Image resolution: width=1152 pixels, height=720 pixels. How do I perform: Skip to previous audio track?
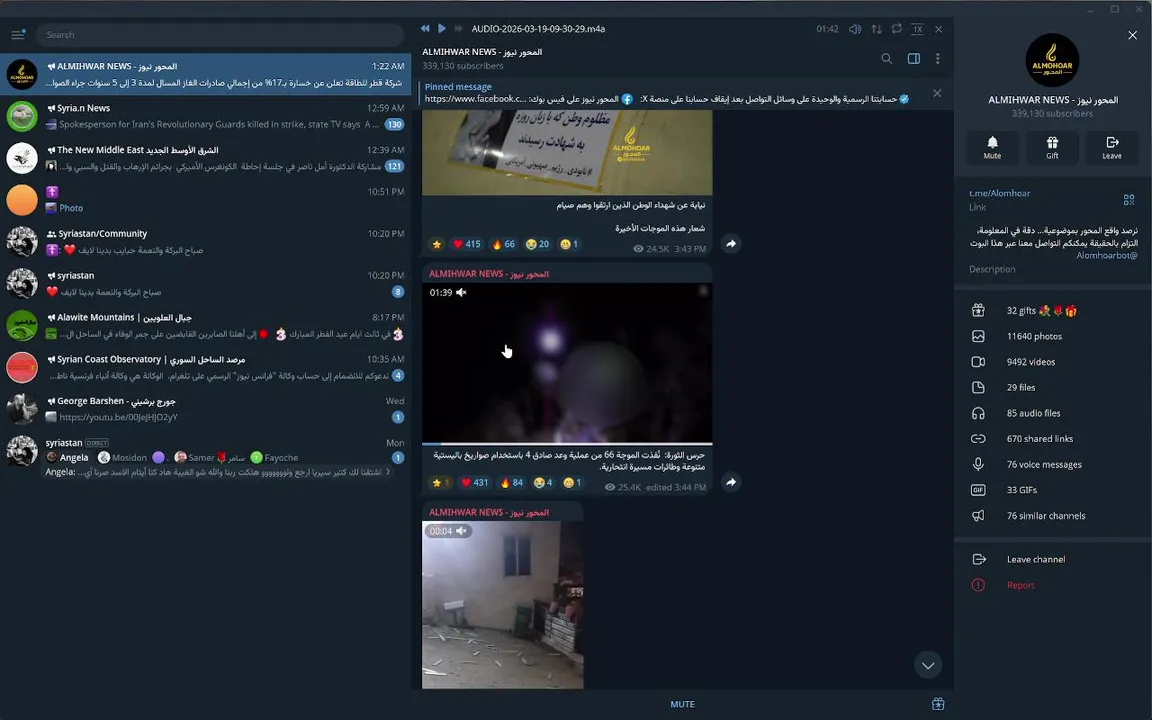[x=425, y=29]
